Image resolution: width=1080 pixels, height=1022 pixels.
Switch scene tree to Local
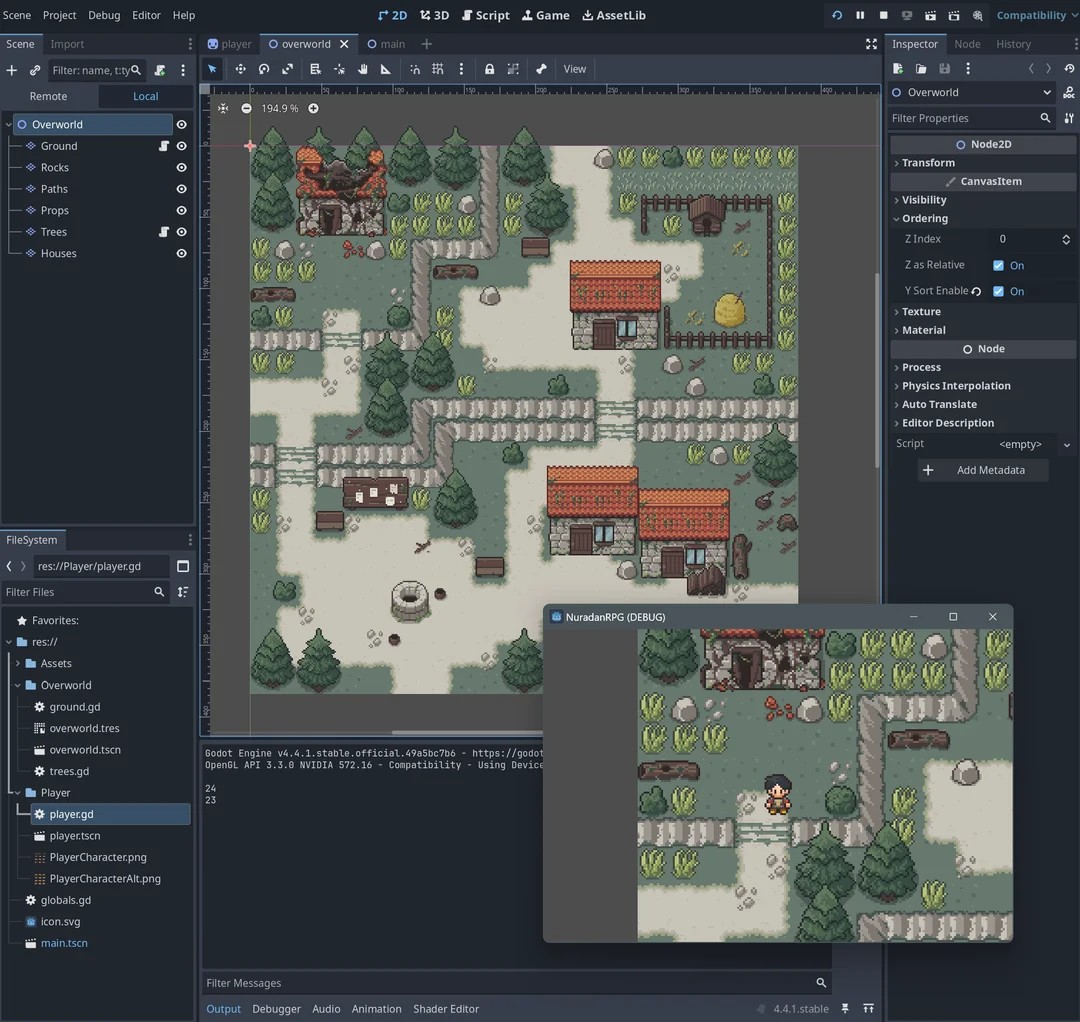(x=145, y=96)
